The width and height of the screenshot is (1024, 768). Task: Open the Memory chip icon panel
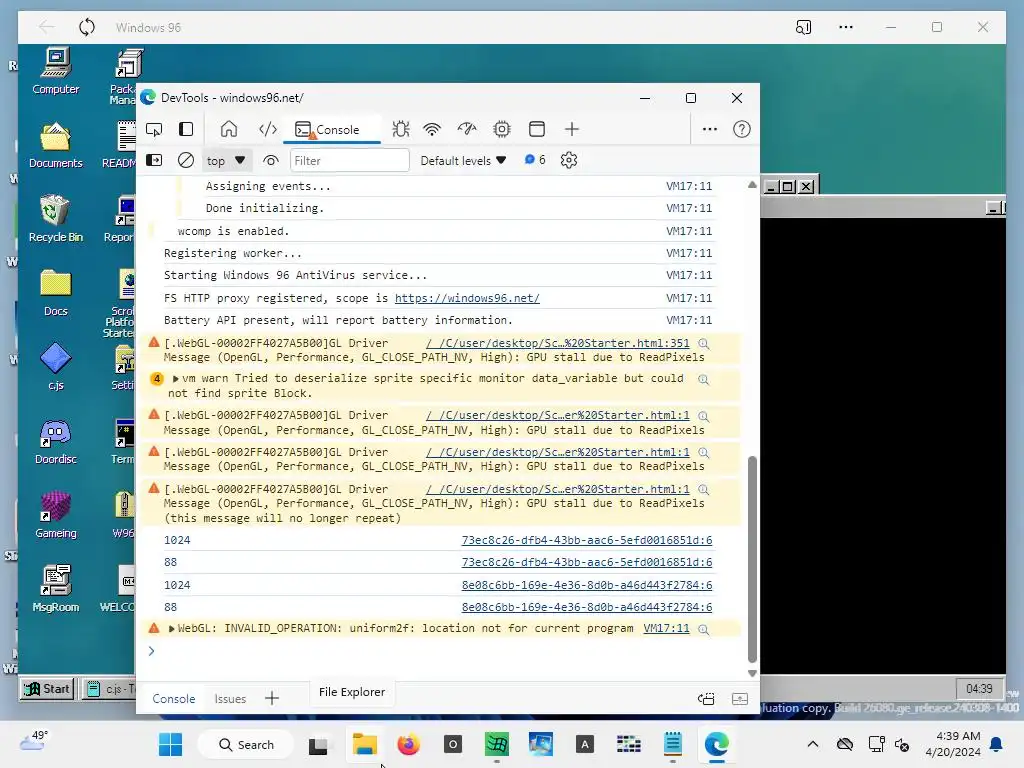tap(502, 129)
